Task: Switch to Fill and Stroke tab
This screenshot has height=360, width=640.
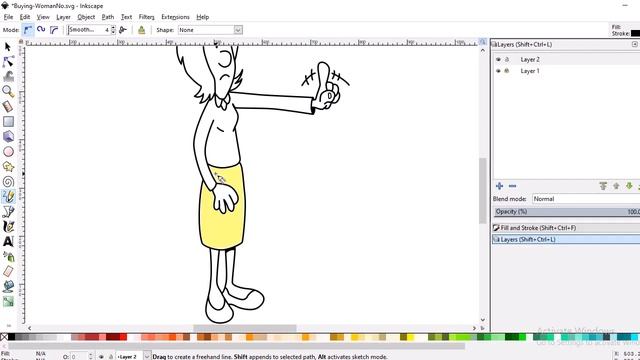Action: (566, 228)
